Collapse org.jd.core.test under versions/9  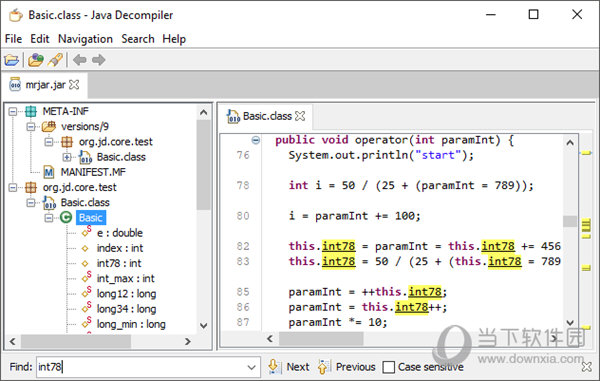49,142
